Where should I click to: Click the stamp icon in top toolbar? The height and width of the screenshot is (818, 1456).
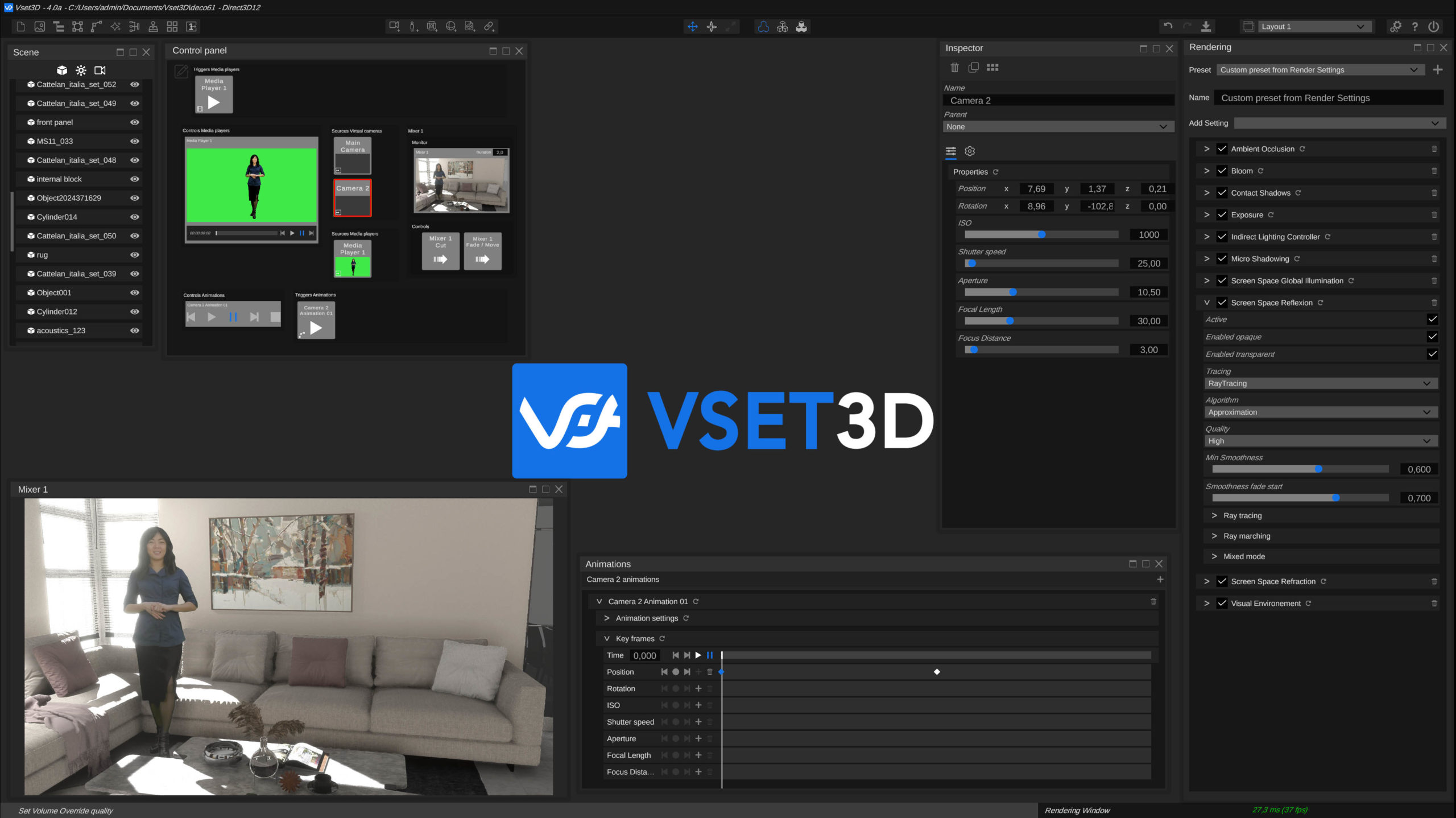tap(153, 26)
